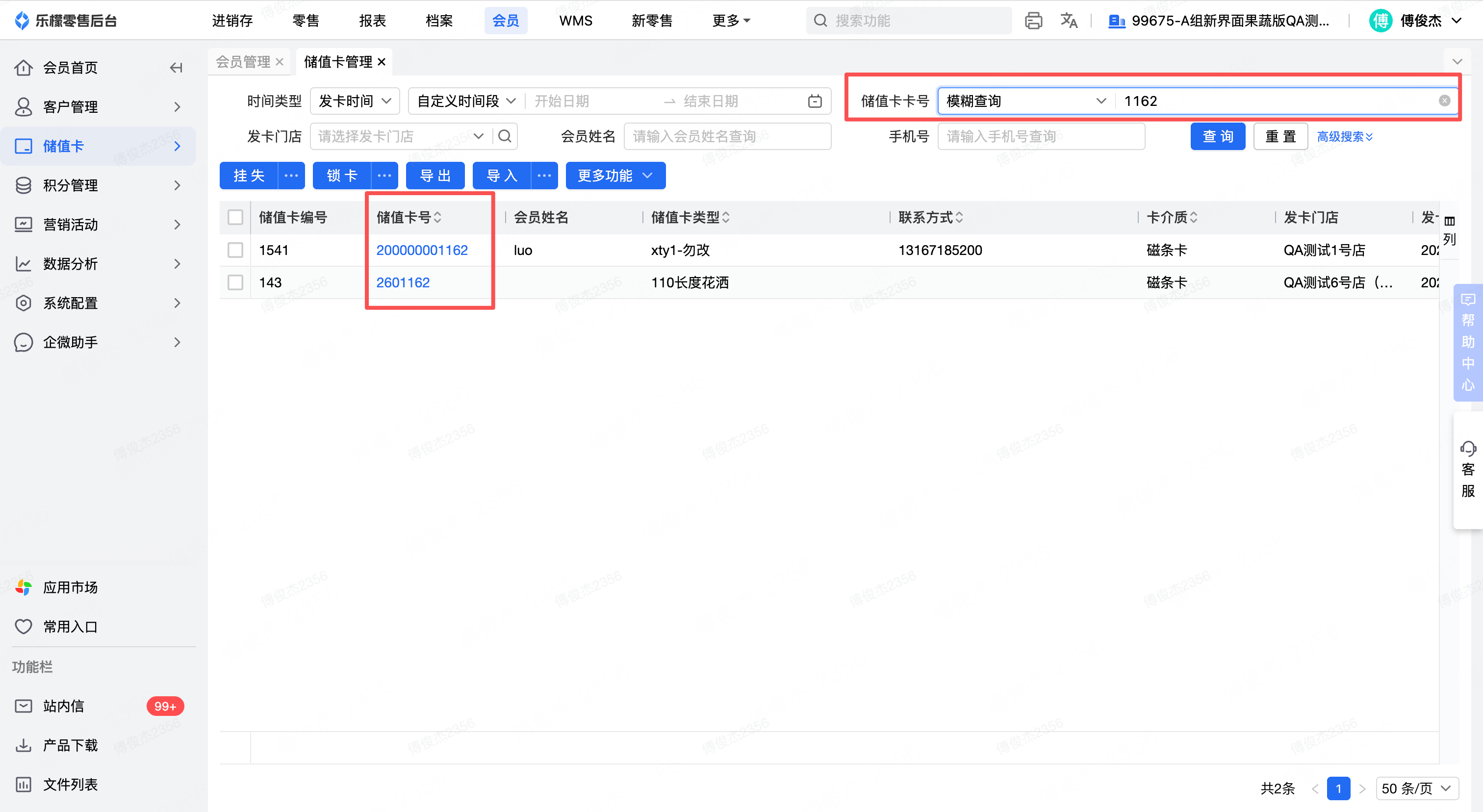The image size is (1483, 812).
Task: Click the language translate icon
Action: click(1069, 21)
